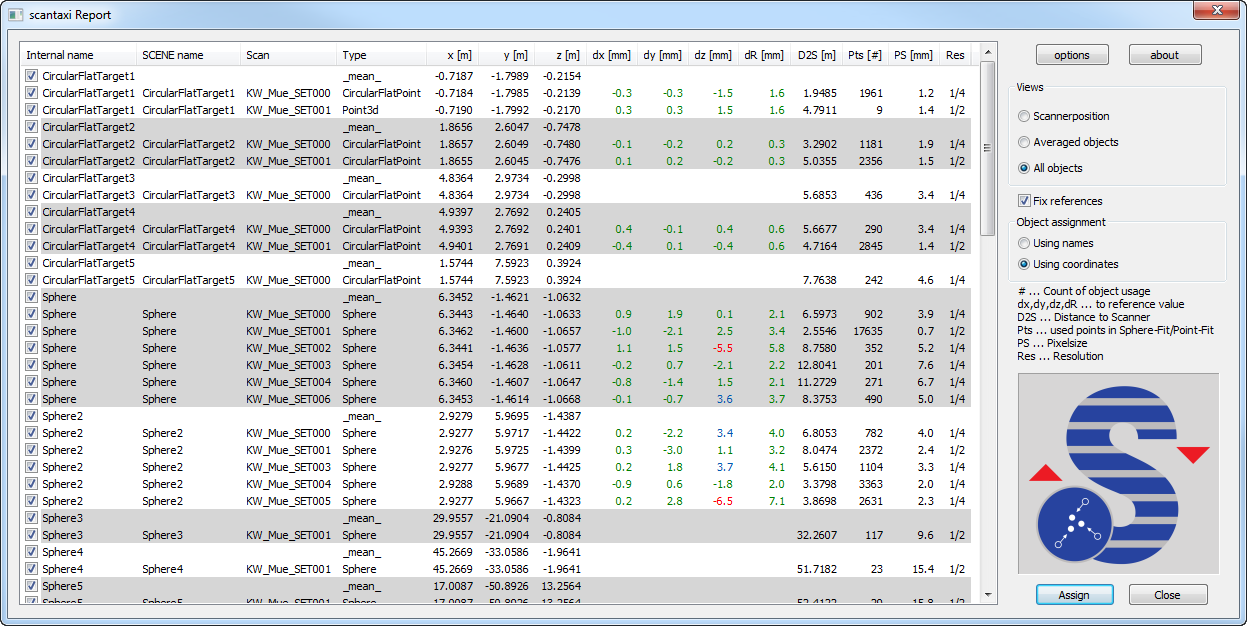Image resolution: width=1247 pixels, height=626 pixels.
Task: Click the z [m] column header
Action: pos(559,56)
